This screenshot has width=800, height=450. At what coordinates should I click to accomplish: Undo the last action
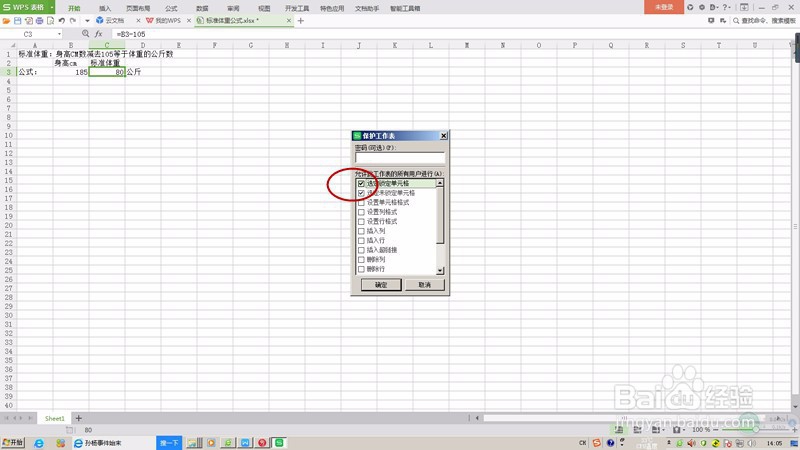(62, 21)
